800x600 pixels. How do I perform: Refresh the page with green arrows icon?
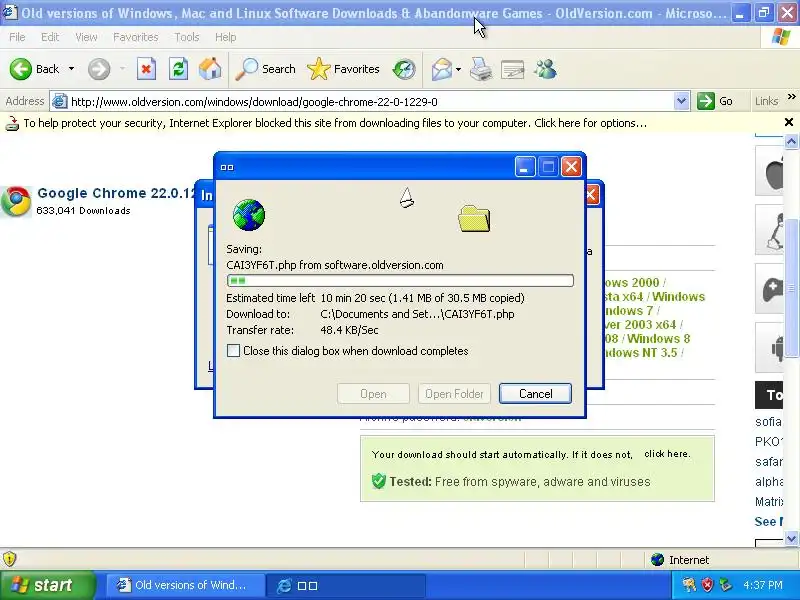tap(179, 69)
